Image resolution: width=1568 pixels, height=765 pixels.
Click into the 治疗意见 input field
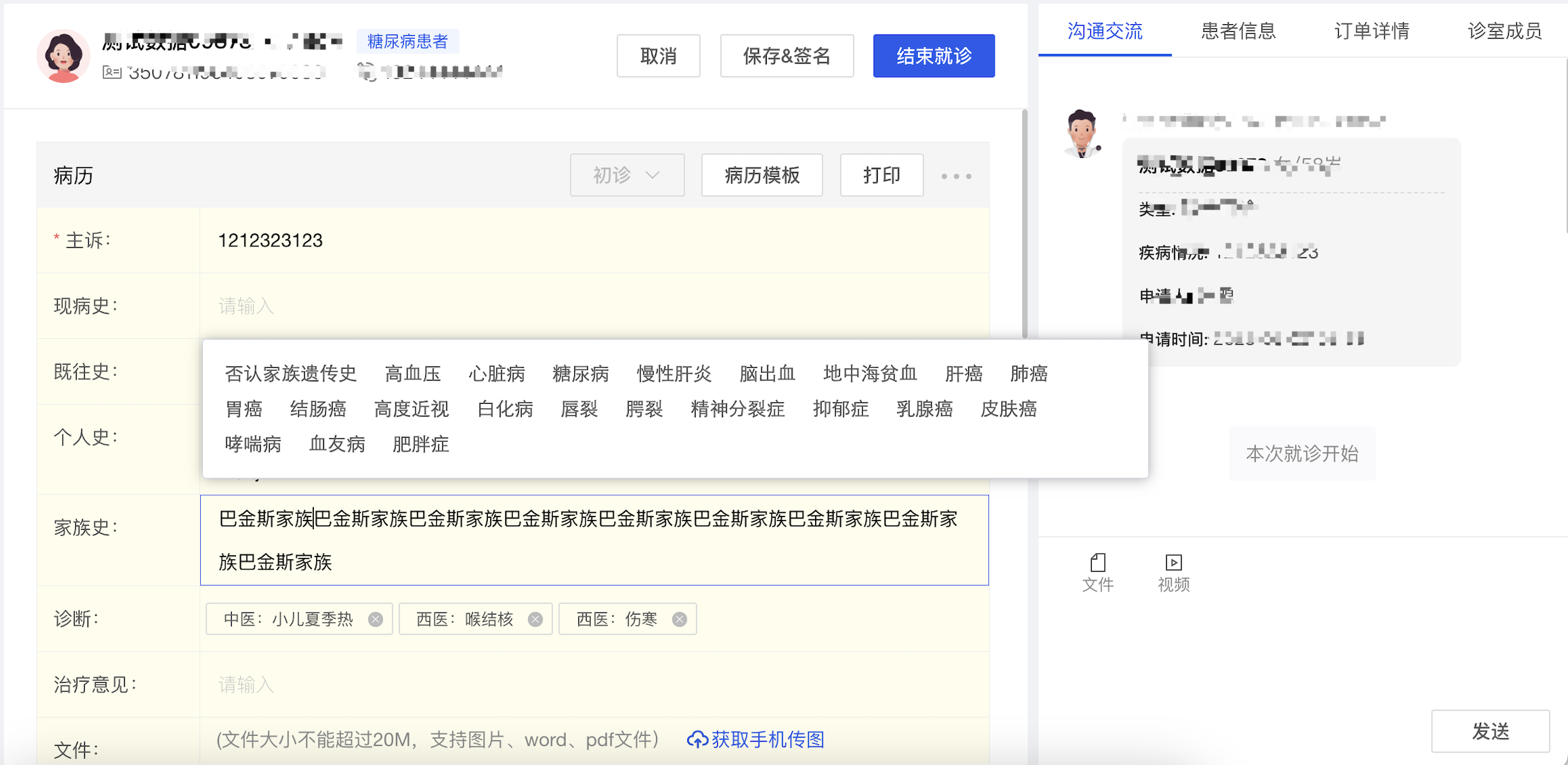[594, 684]
